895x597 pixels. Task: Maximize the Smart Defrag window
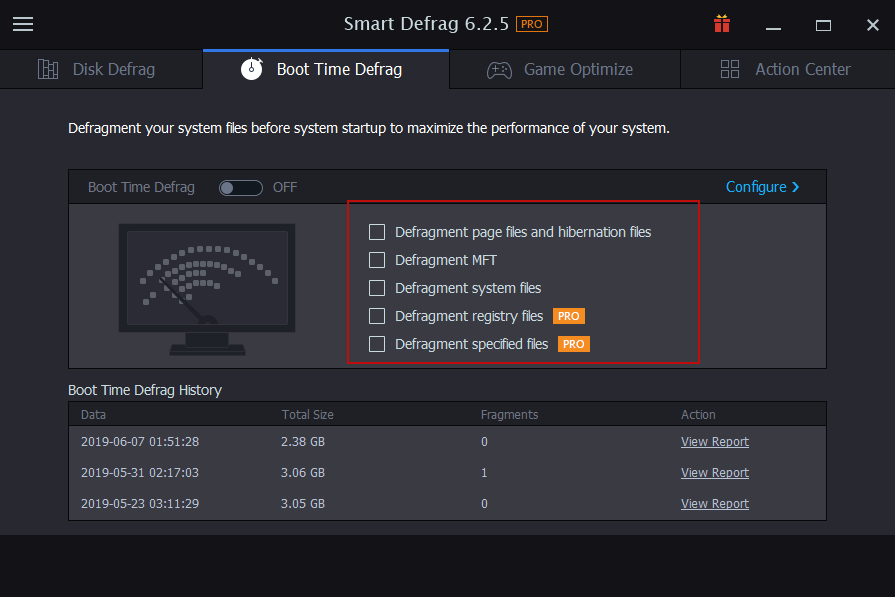pos(823,25)
